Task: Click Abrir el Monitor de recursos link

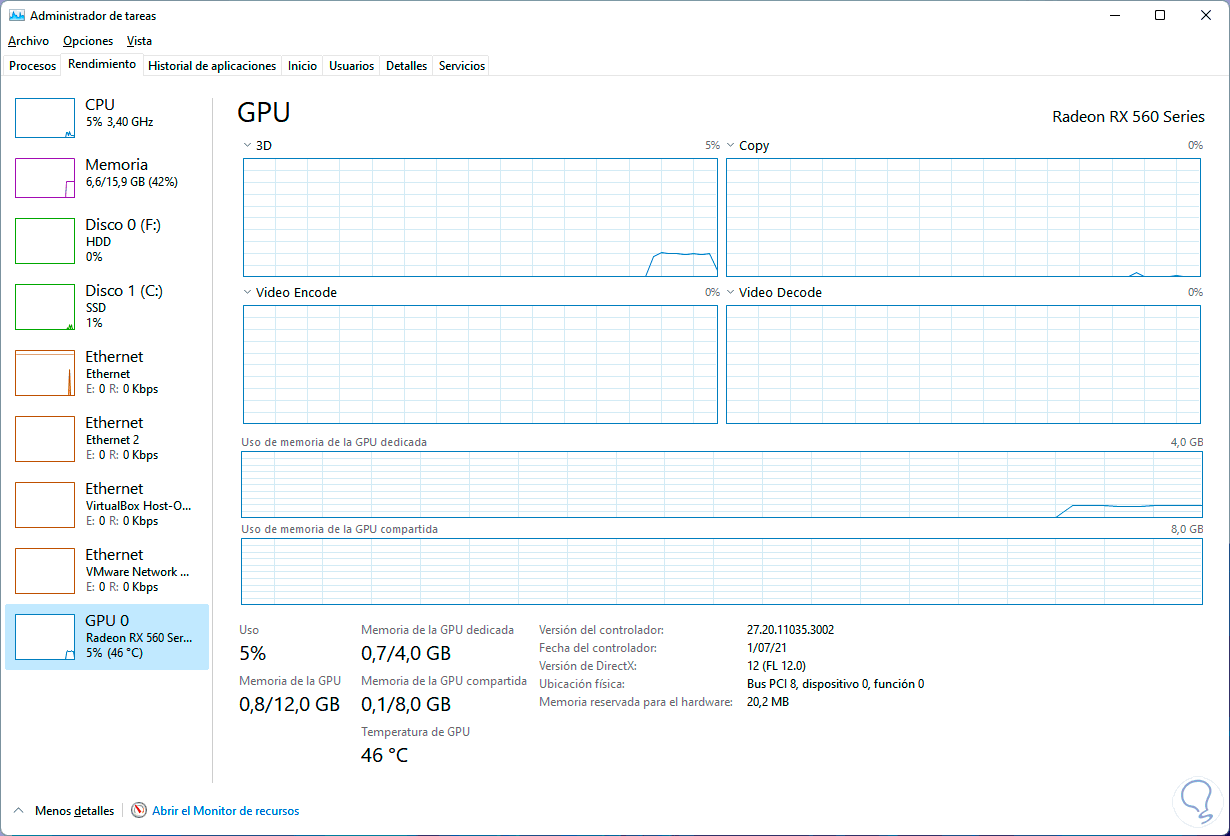Action: (x=225, y=811)
